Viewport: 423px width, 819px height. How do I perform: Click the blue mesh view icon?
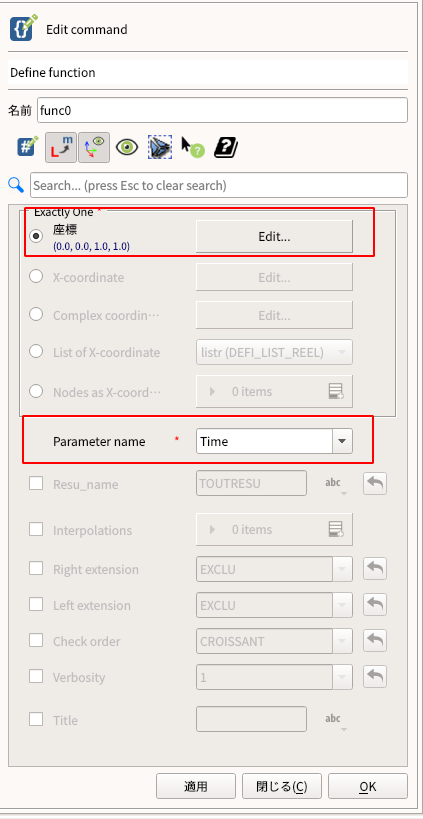pyautogui.click(x=160, y=147)
